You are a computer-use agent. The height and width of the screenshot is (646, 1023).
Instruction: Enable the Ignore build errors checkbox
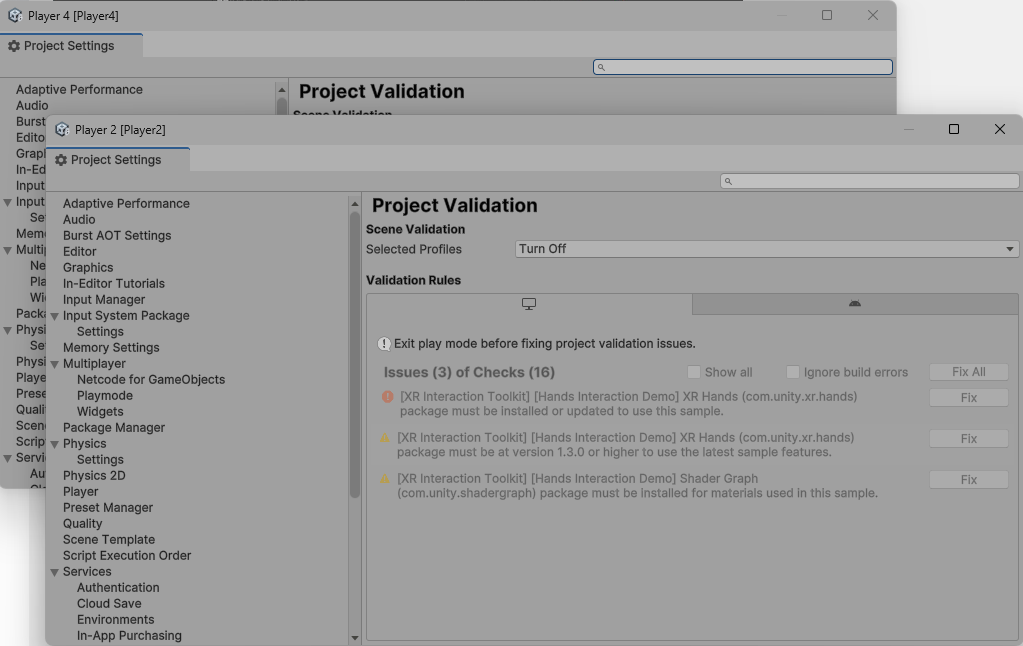[791, 371]
